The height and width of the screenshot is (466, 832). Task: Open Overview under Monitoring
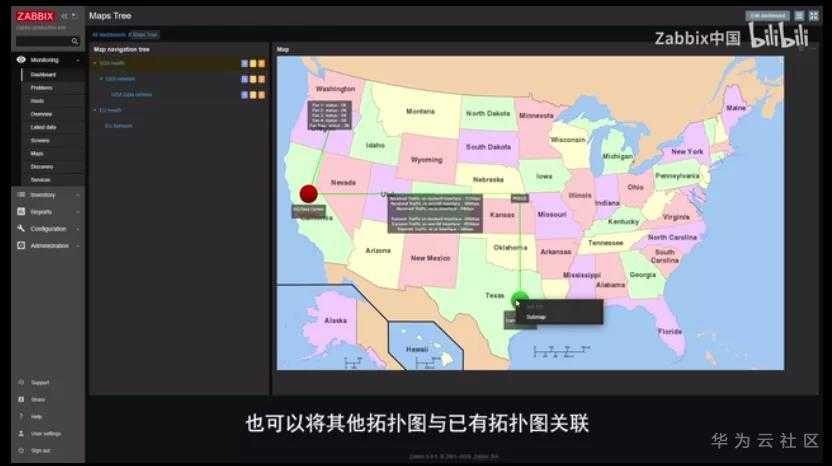tap(41, 114)
